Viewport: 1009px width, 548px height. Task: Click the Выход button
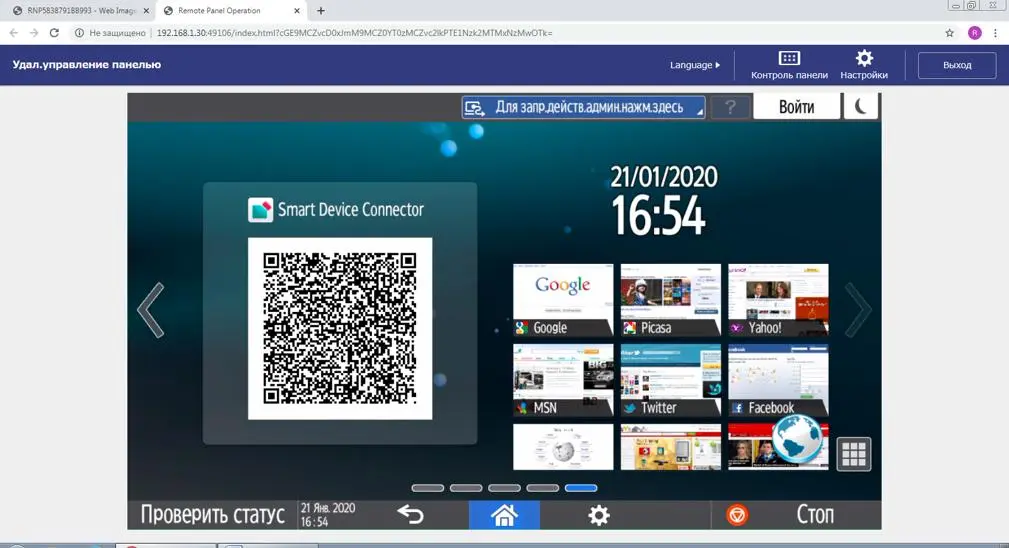point(957,65)
